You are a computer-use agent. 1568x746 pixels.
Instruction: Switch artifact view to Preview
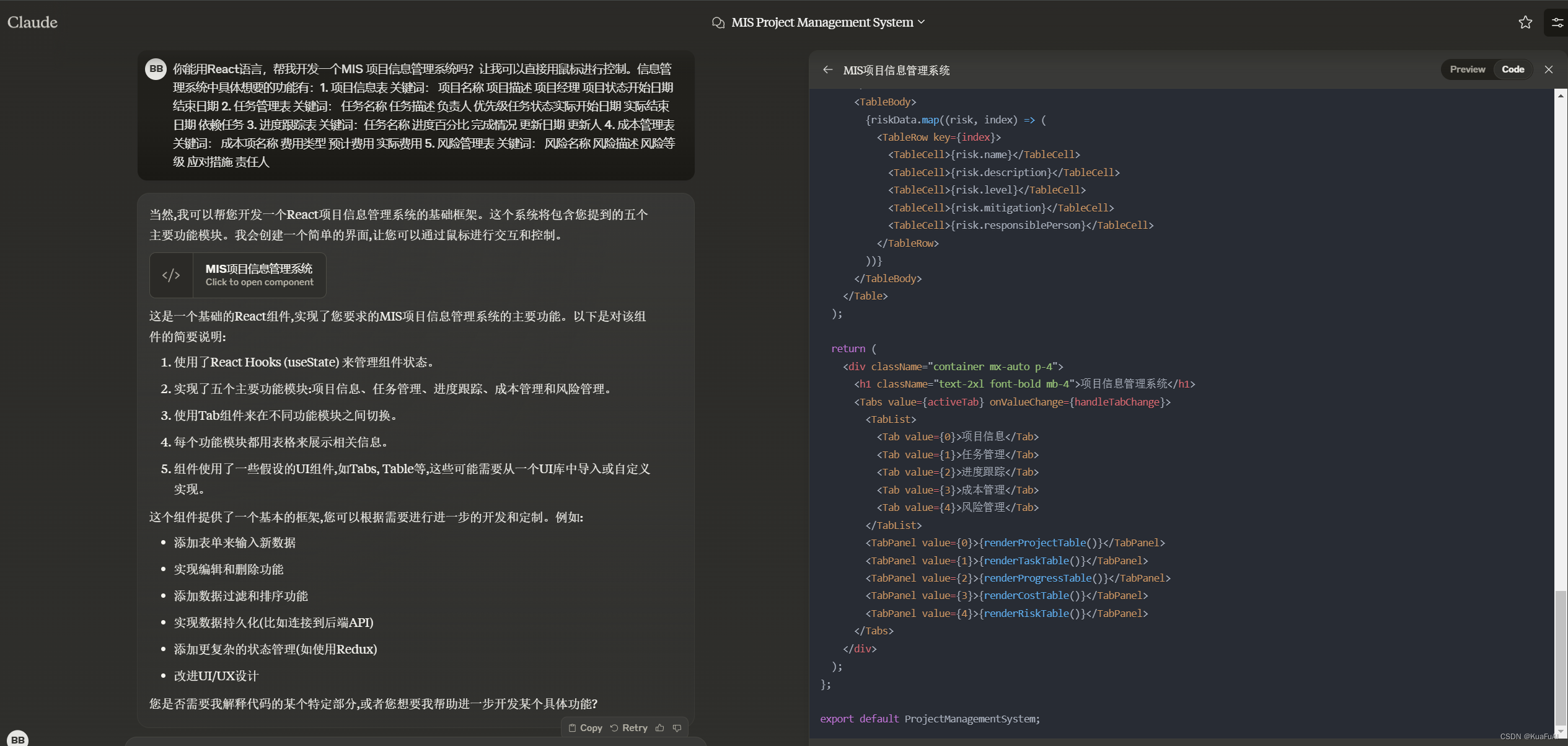coord(1467,69)
